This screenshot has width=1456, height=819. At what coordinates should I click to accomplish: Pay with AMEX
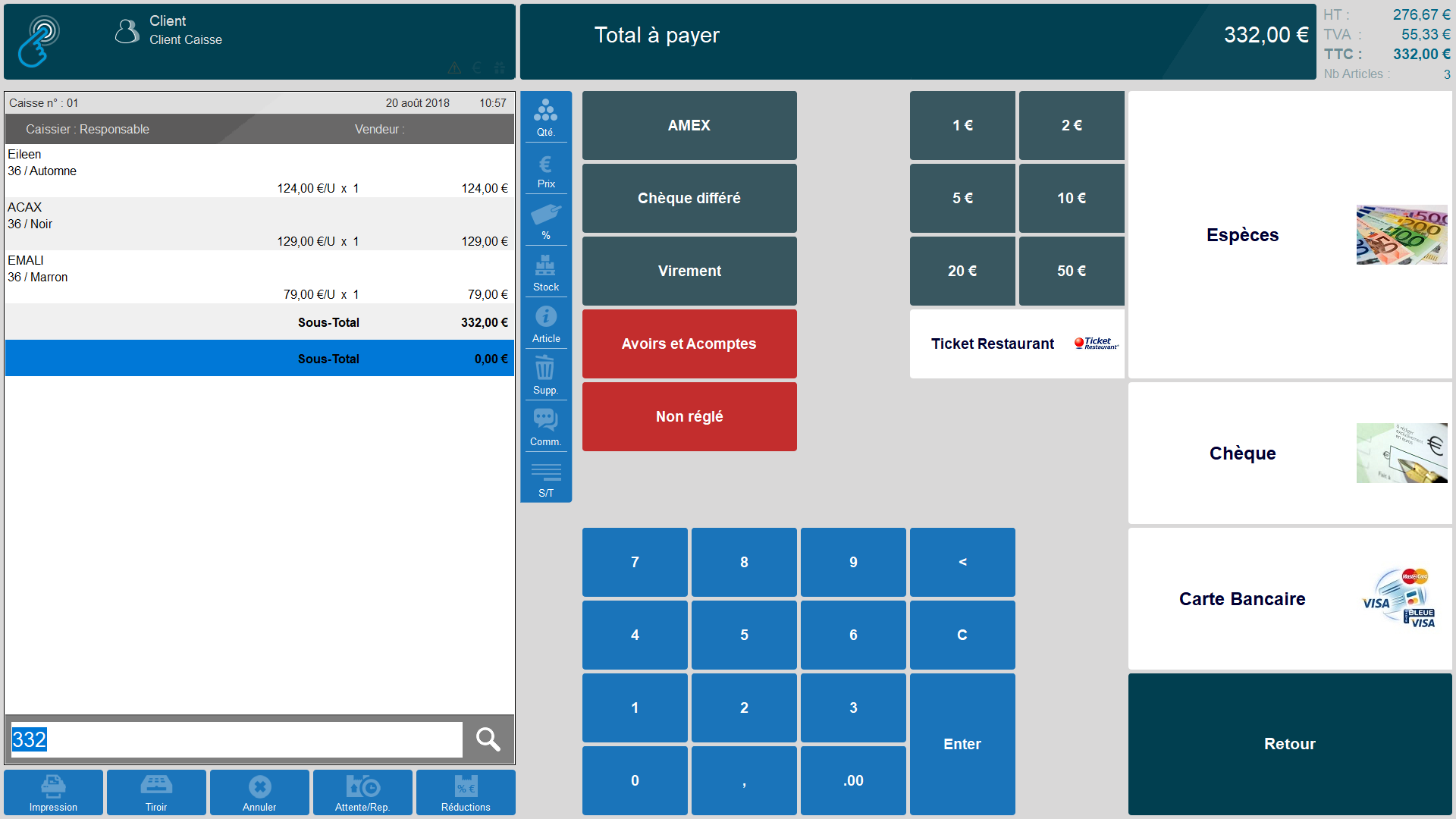[x=689, y=125]
